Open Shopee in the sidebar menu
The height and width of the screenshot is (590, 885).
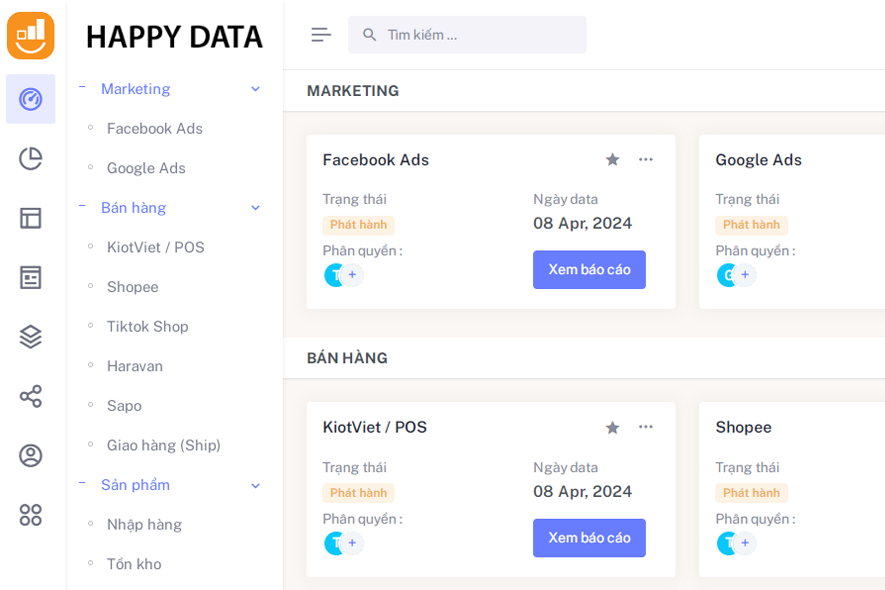(x=133, y=287)
